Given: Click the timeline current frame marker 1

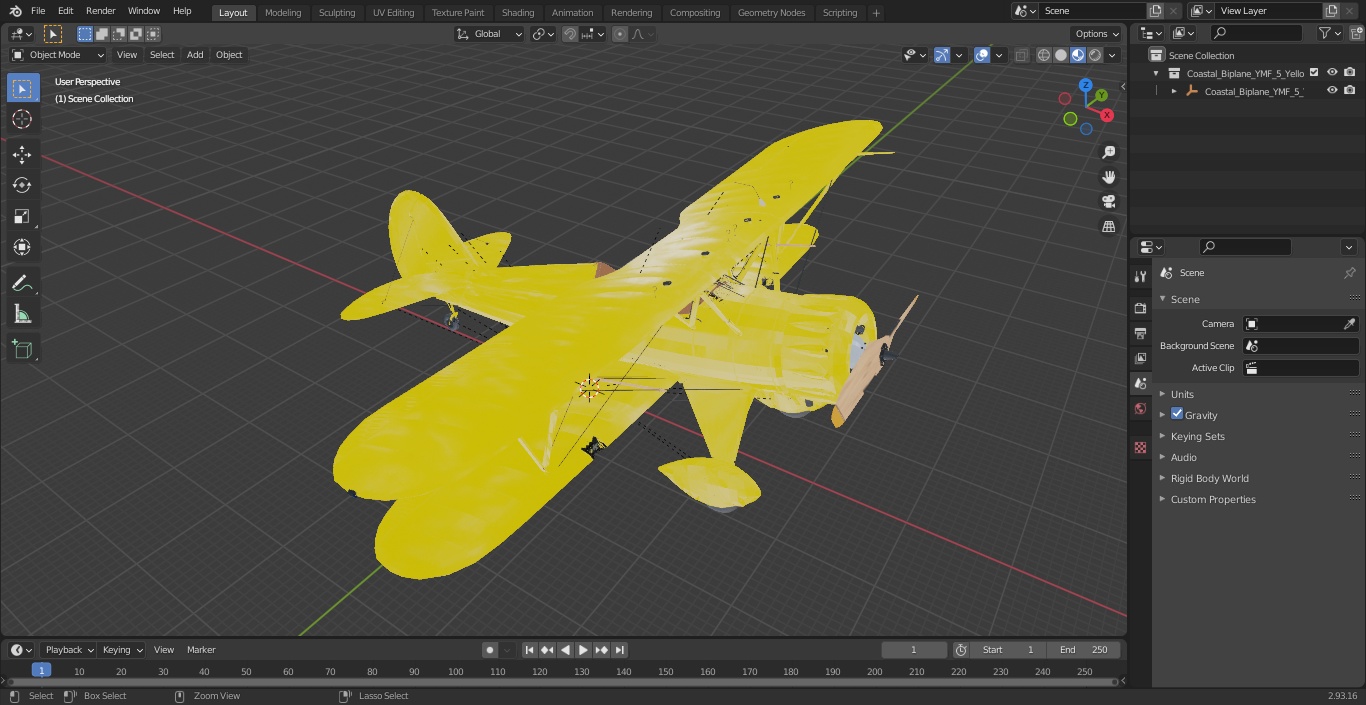Looking at the screenshot, I should (41, 671).
